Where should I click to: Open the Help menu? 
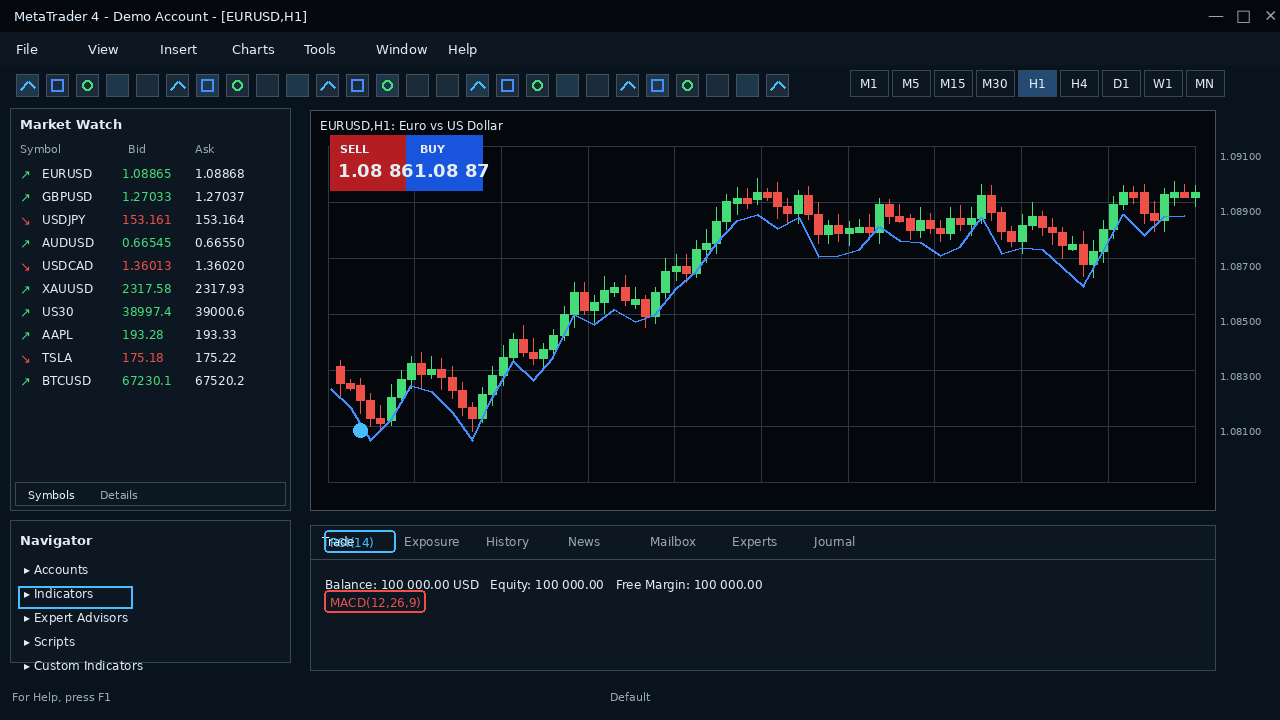pos(463,50)
